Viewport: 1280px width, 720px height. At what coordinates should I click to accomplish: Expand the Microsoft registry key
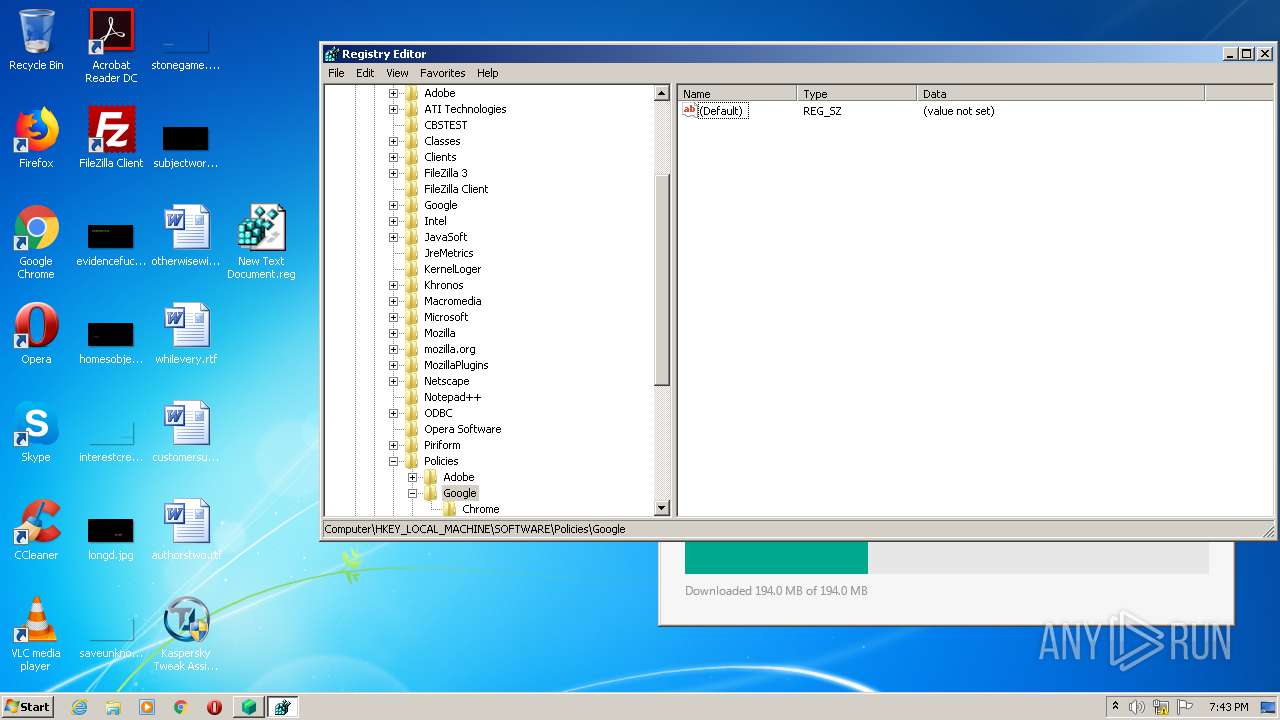pos(393,317)
